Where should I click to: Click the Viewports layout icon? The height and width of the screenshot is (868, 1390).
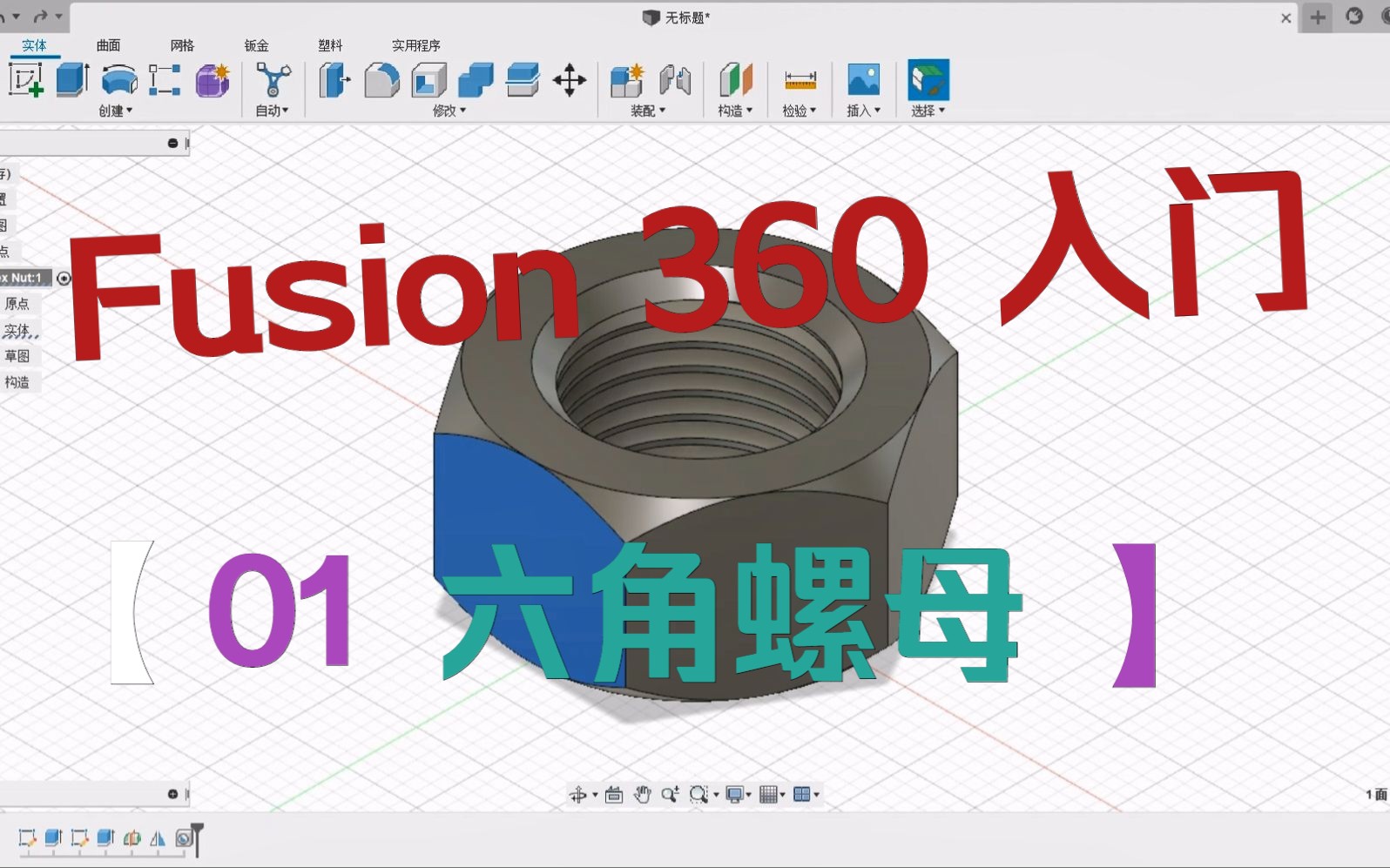[802, 794]
